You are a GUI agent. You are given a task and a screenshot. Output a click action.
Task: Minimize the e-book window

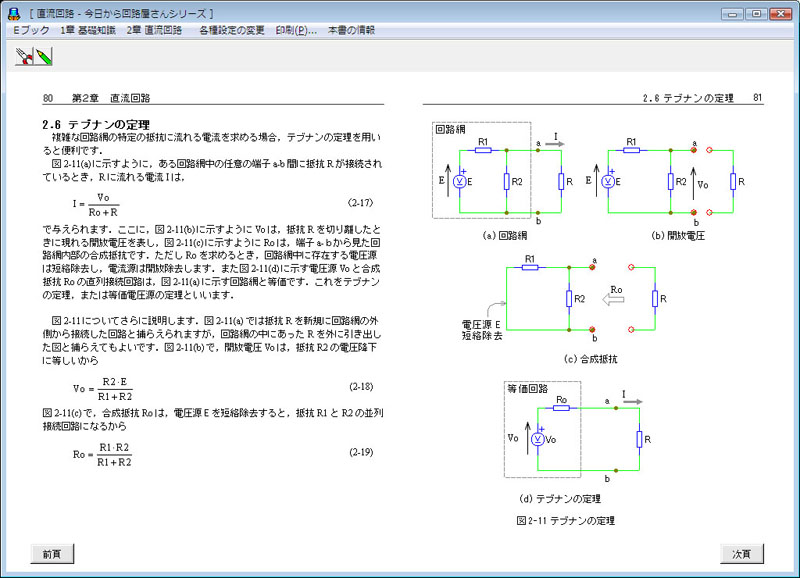[732, 14]
